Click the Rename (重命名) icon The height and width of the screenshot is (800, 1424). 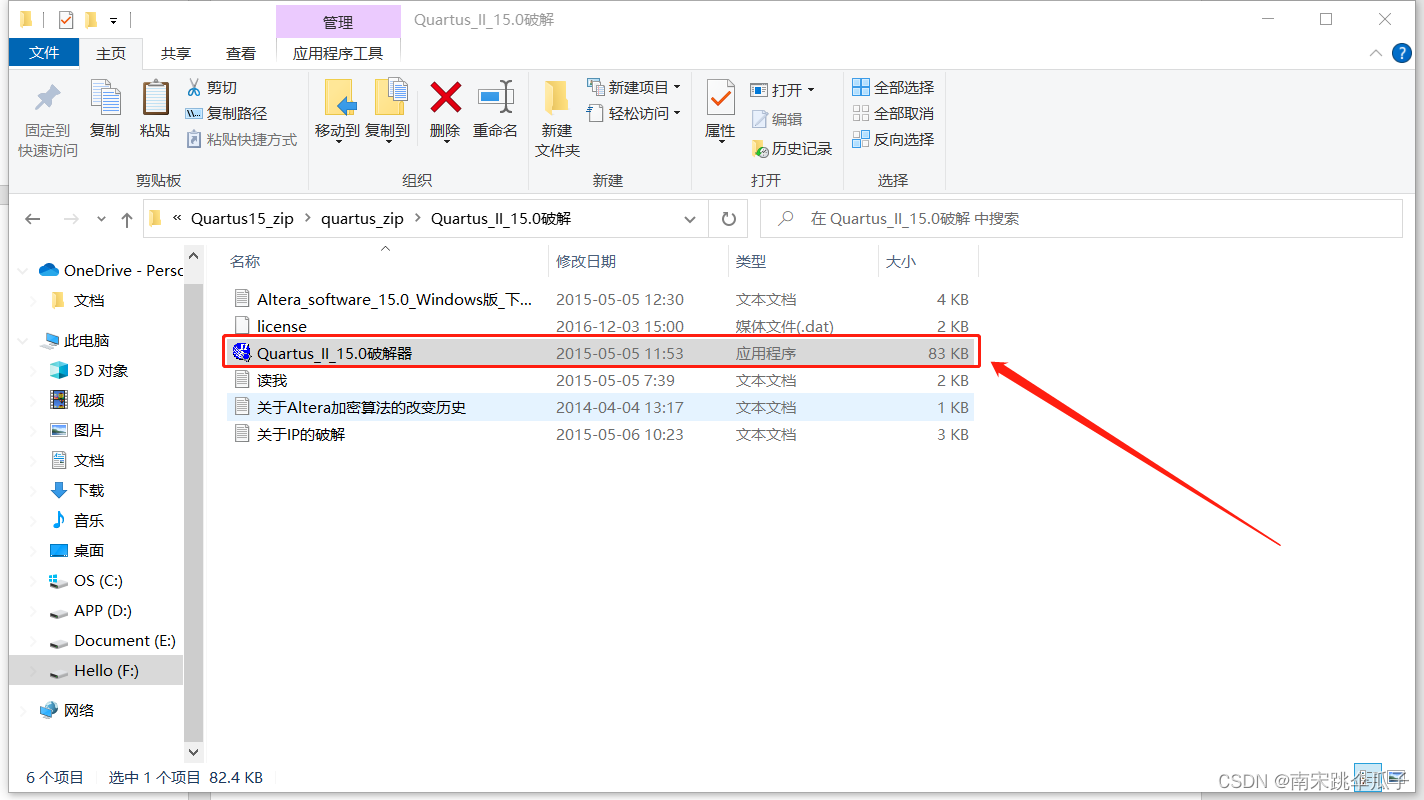tap(496, 97)
